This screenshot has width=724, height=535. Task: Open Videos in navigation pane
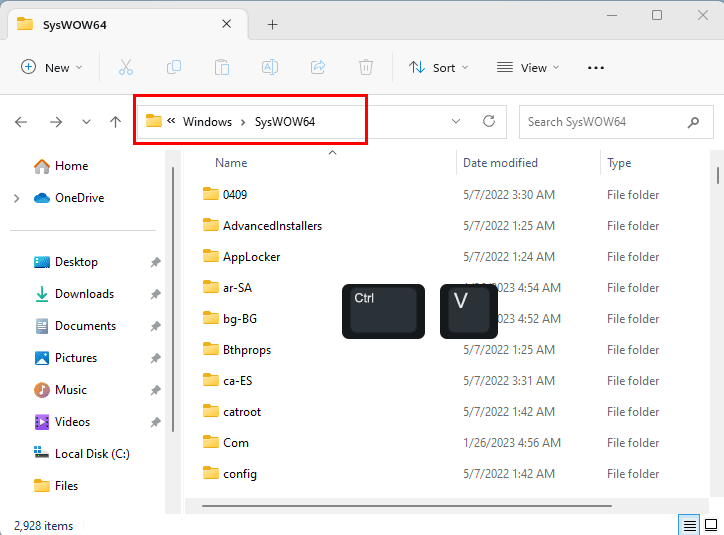(72, 422)
